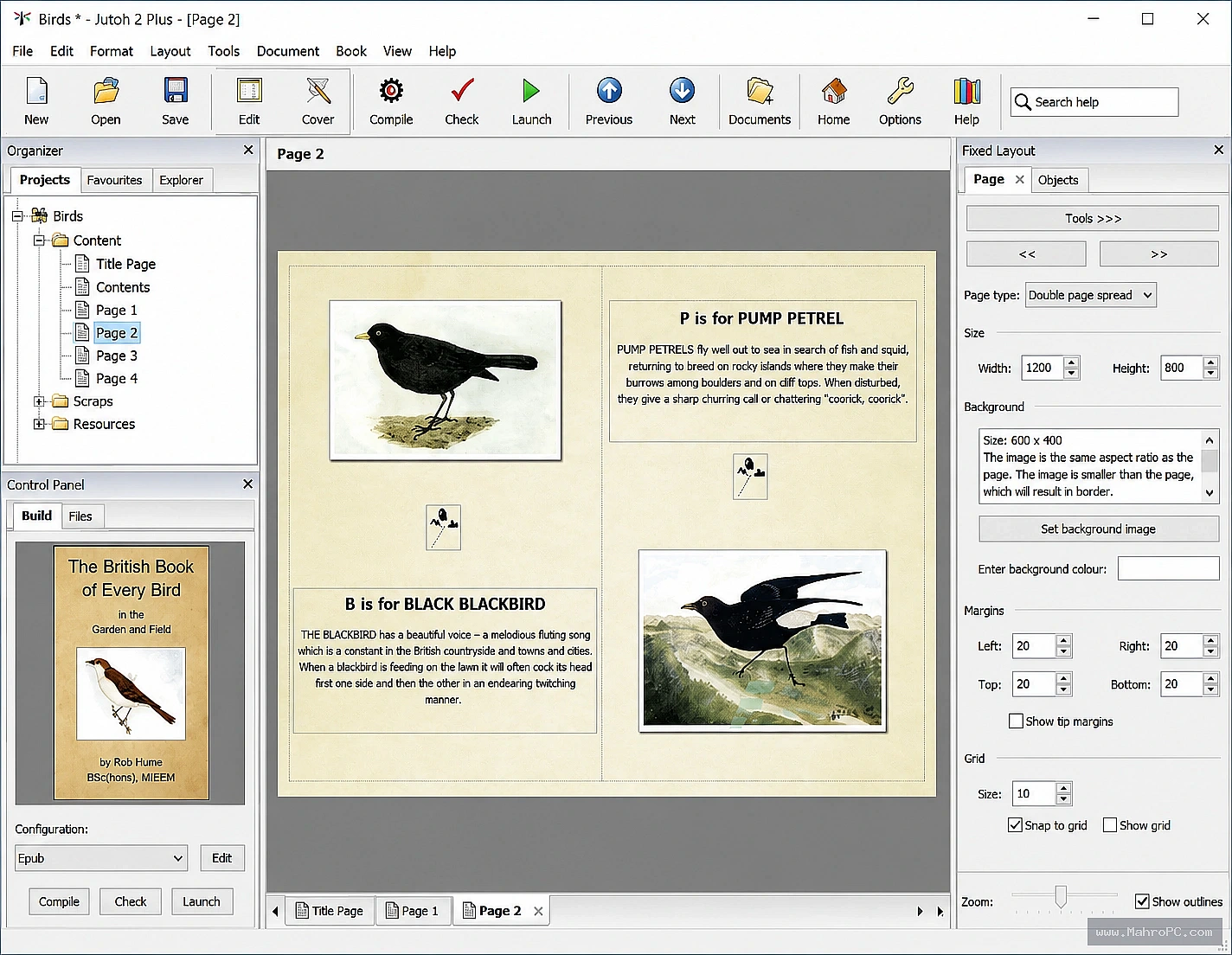Run Check with the red checkmark icon
Image resolution: width=1232 pixels, height=955 pixels.
click(x=462, y=91)
